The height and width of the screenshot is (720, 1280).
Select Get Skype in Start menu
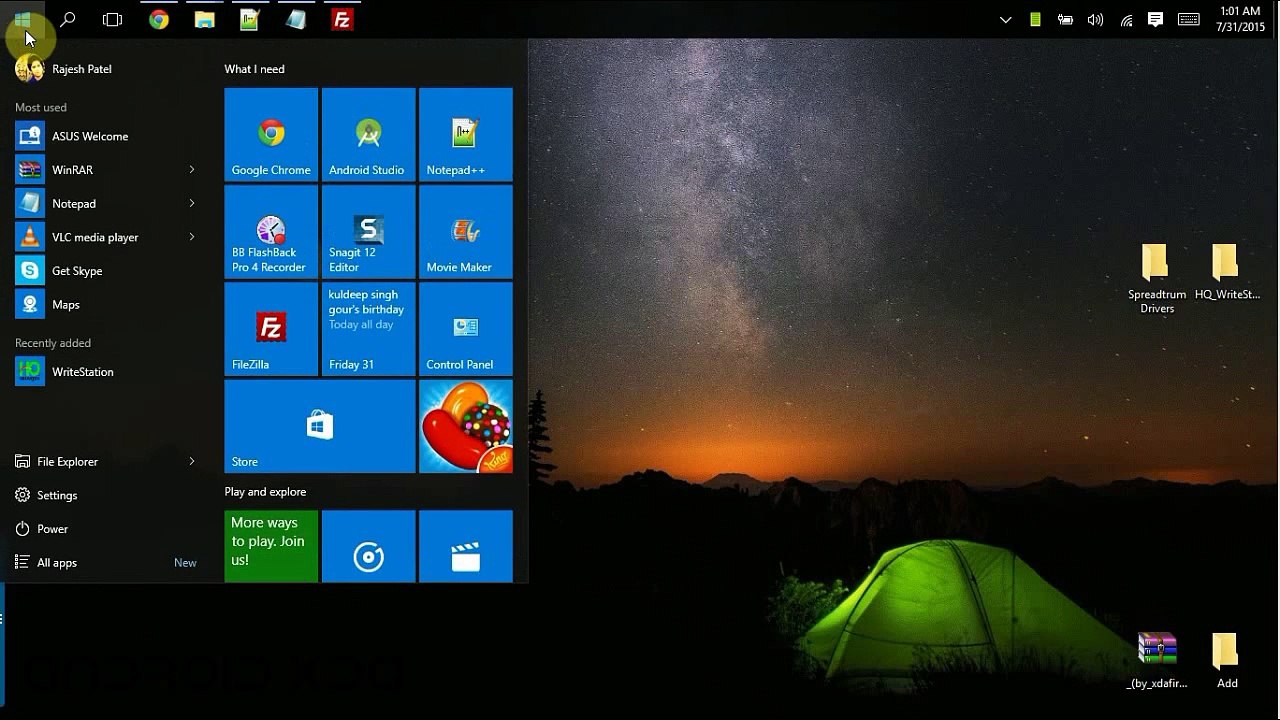pos(105,271)
